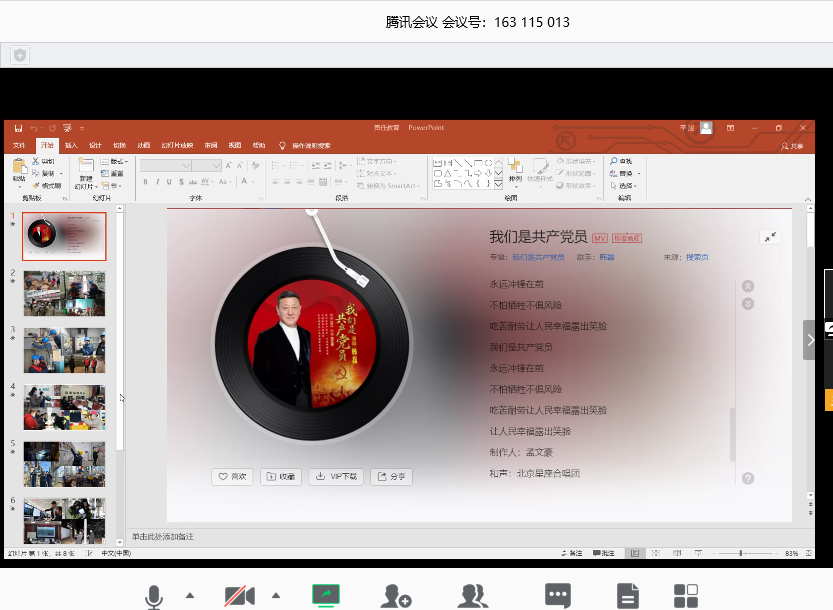The width and height of the screenshot is (833, 610).
Task: Toggle Bold formatting
Action: tap(146, 182)
